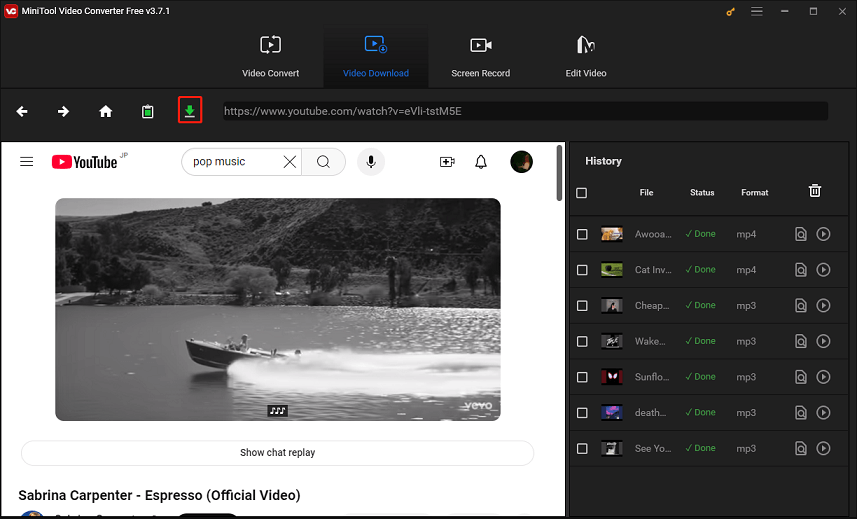Play the Sunflo... downloaded file
The height and width of the screenshot is (519, 857).
click(824, 377)
